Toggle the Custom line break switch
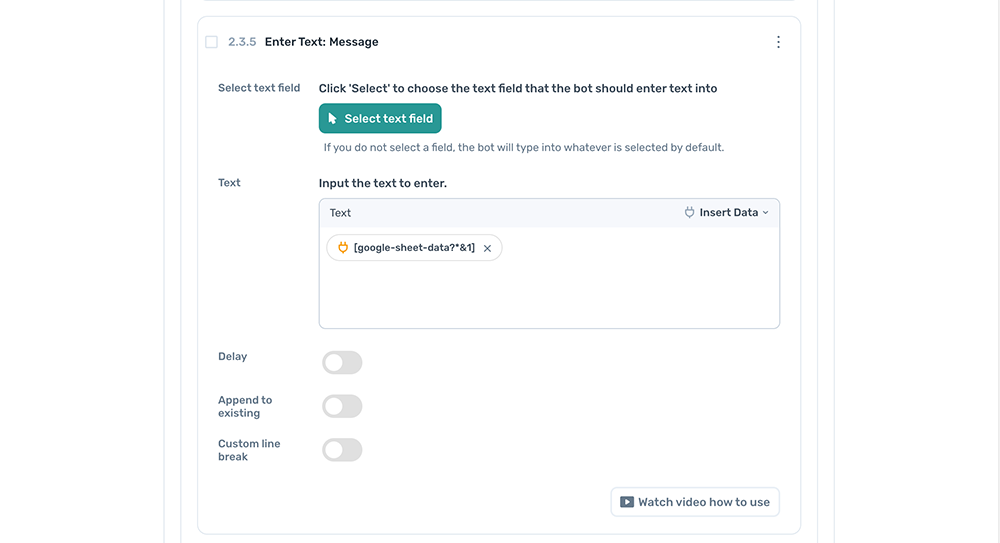Screen dimensions: 1000x543 [x=342, y=450]
